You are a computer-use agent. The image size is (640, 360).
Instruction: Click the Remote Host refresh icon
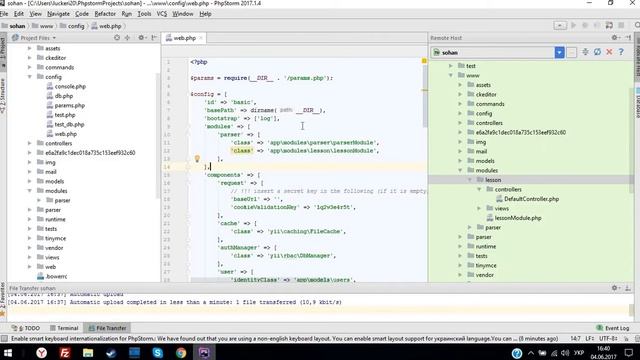point(597,52)
